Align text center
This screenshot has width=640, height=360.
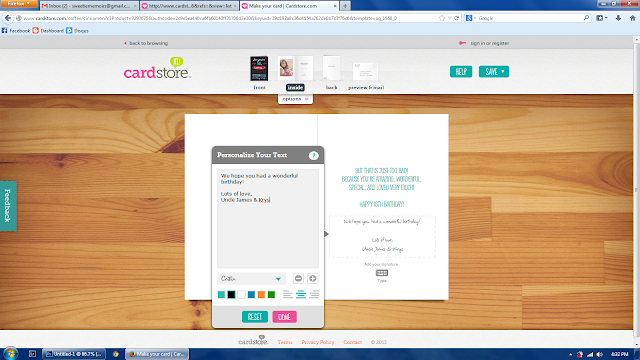301,294
